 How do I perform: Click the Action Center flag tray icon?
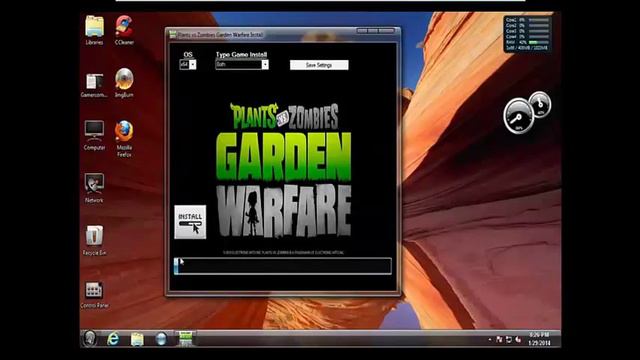[x=499, y=340]
